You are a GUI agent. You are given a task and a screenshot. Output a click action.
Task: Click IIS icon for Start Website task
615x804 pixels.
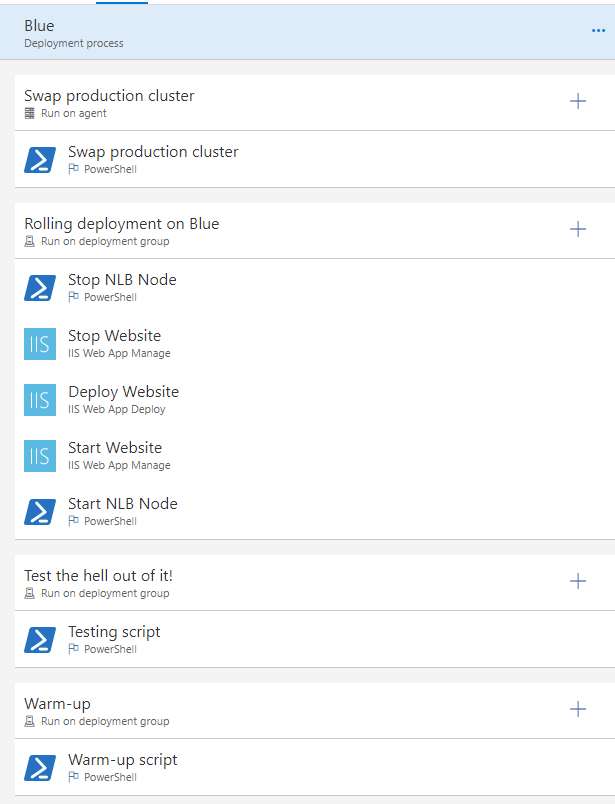tap(40, 456)
